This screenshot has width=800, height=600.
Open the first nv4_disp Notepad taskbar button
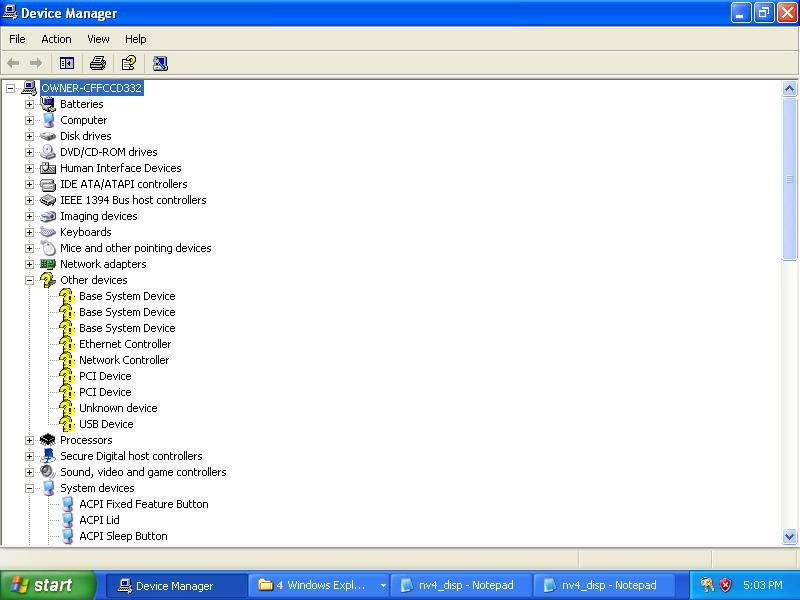(x=461, y=585)
